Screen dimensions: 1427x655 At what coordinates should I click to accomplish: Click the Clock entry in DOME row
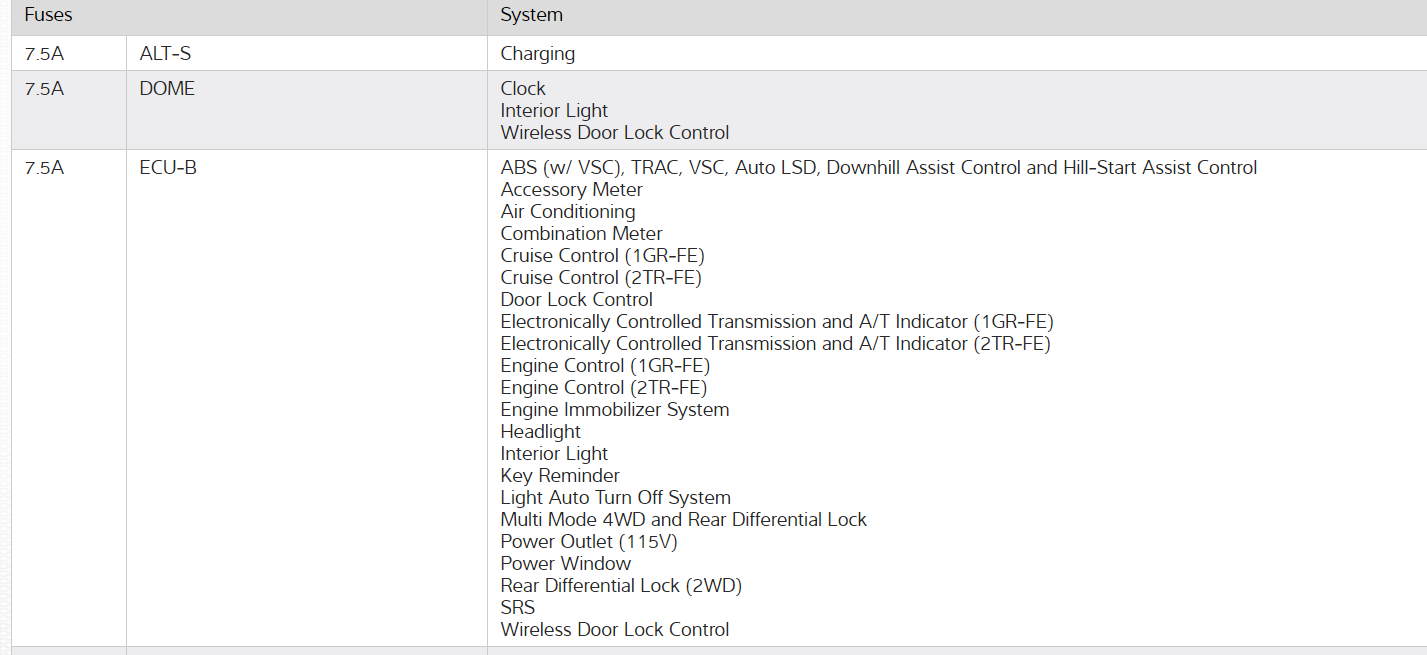(523, 89)
